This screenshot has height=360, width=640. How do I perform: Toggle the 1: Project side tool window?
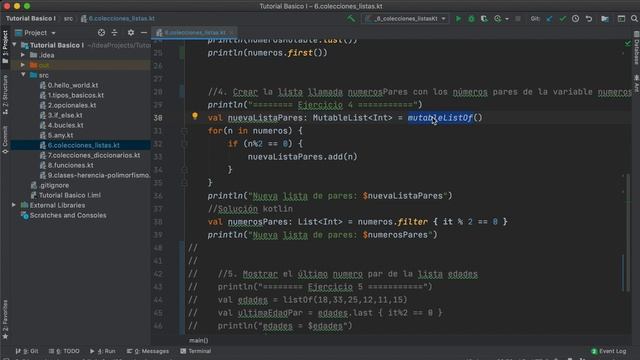(x=5, y=47)
